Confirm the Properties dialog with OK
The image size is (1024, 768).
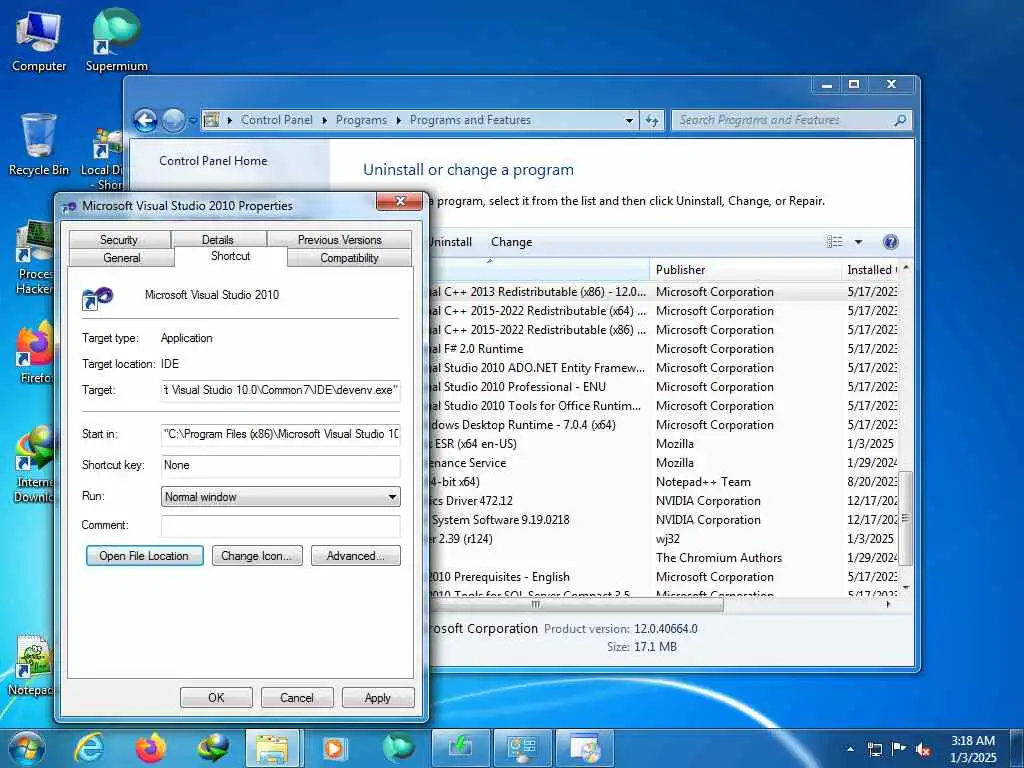coord(216,697)
